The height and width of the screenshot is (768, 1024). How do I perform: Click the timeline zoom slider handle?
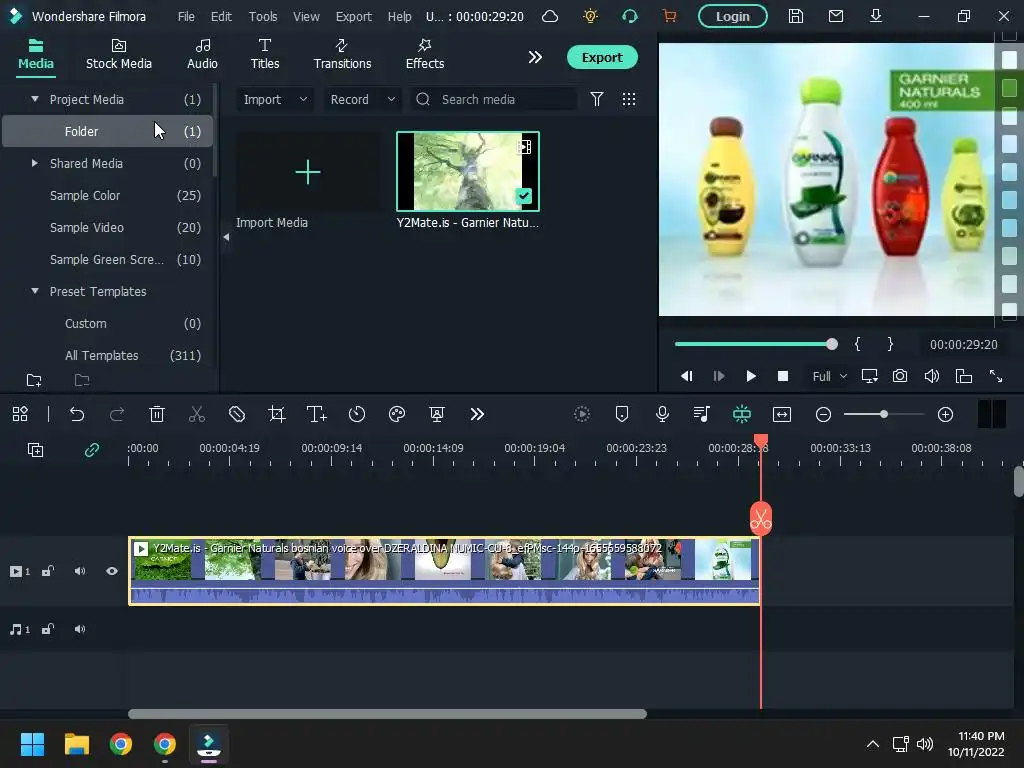tap(884, 414)
